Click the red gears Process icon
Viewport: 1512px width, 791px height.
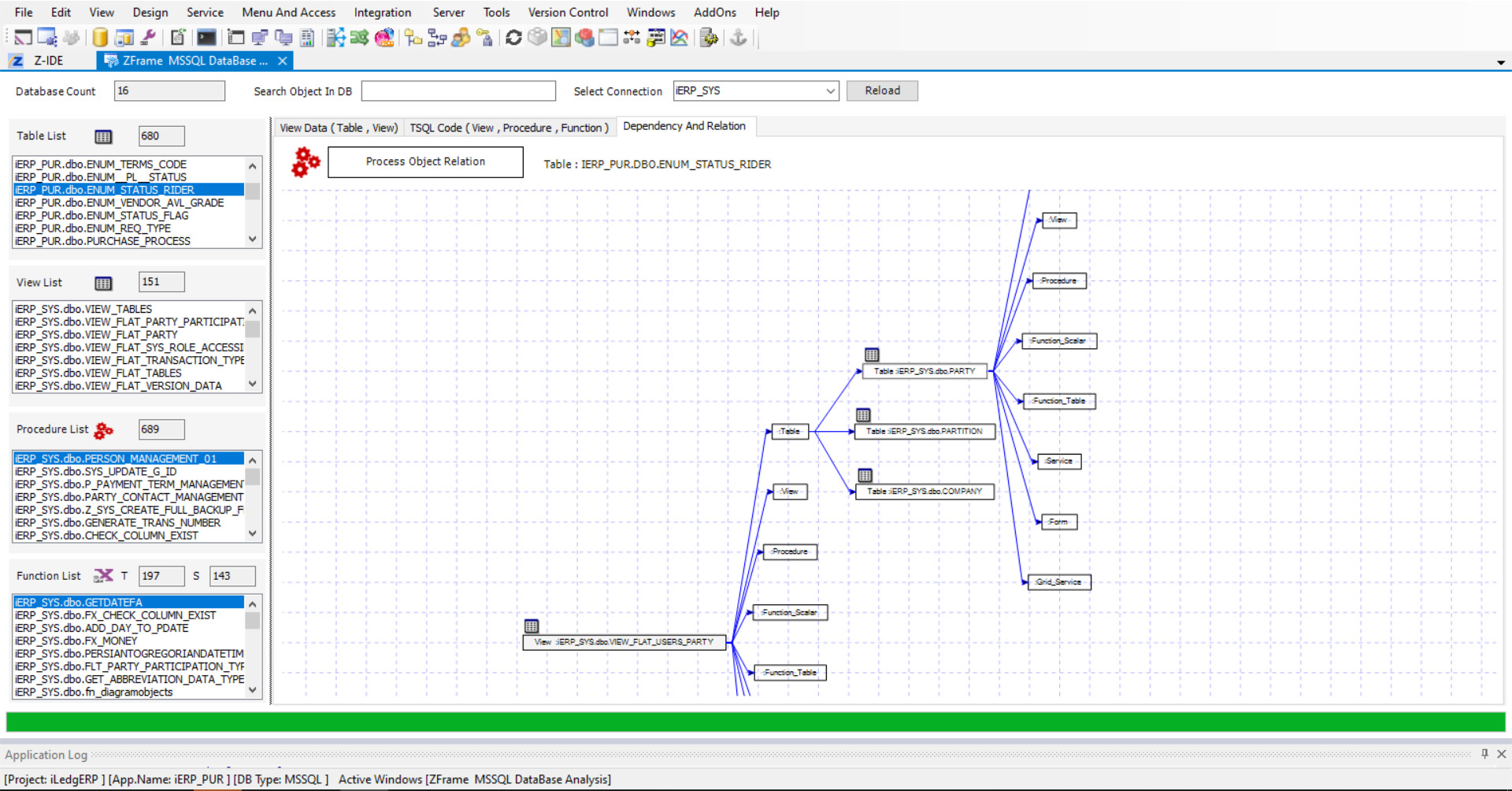306,162
